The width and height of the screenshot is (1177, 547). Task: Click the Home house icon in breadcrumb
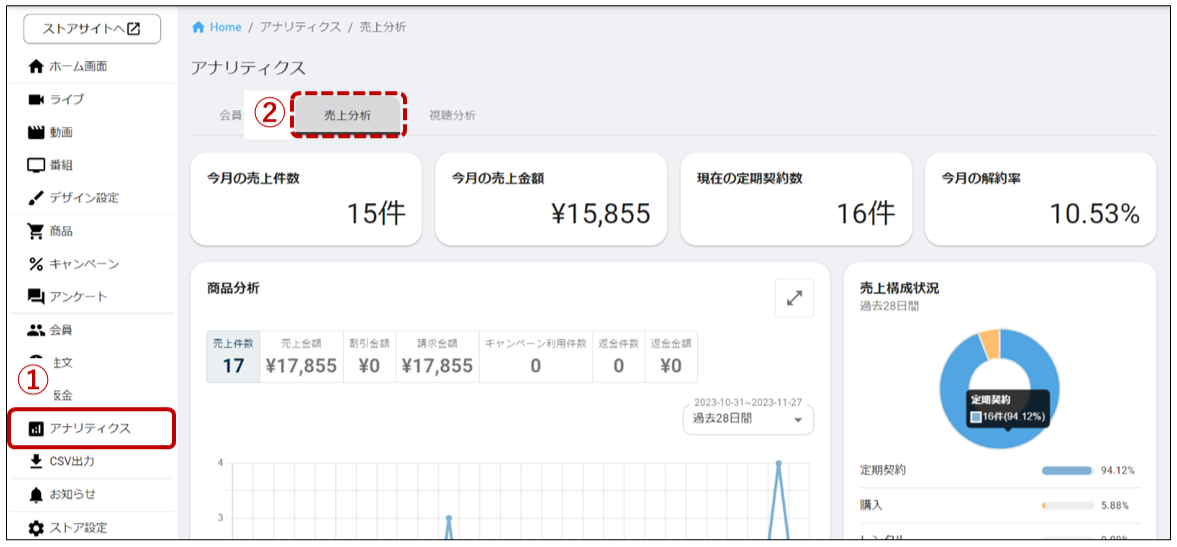198,27
